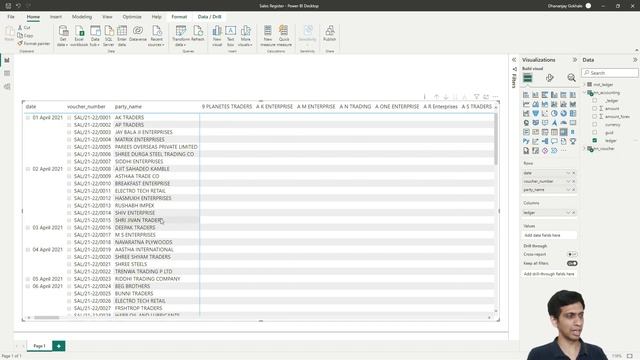Expand the Filters pane
640x360 pixels.
[x=514, y=60]
